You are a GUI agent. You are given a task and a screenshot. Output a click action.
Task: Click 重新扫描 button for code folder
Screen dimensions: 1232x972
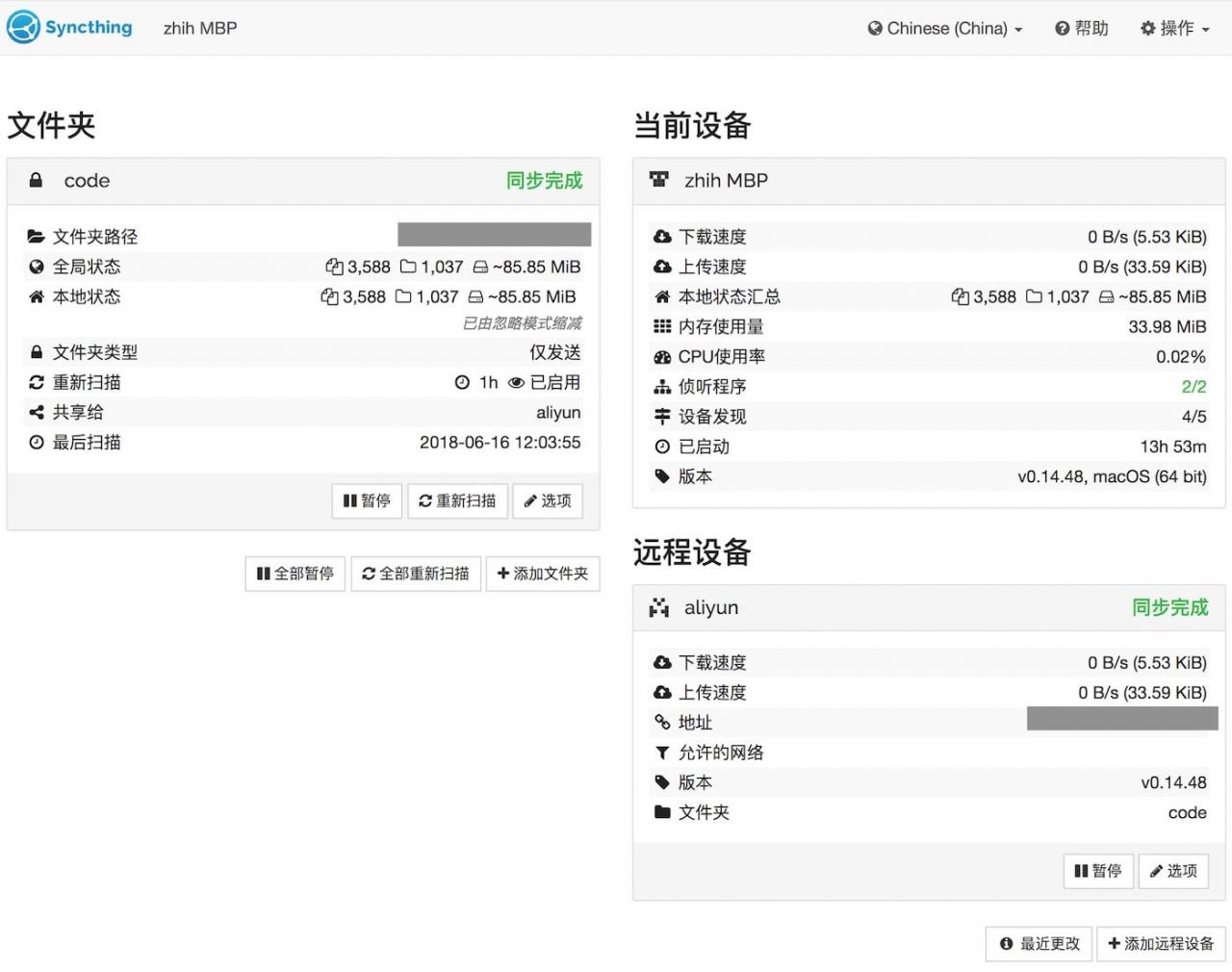[457, 500]
